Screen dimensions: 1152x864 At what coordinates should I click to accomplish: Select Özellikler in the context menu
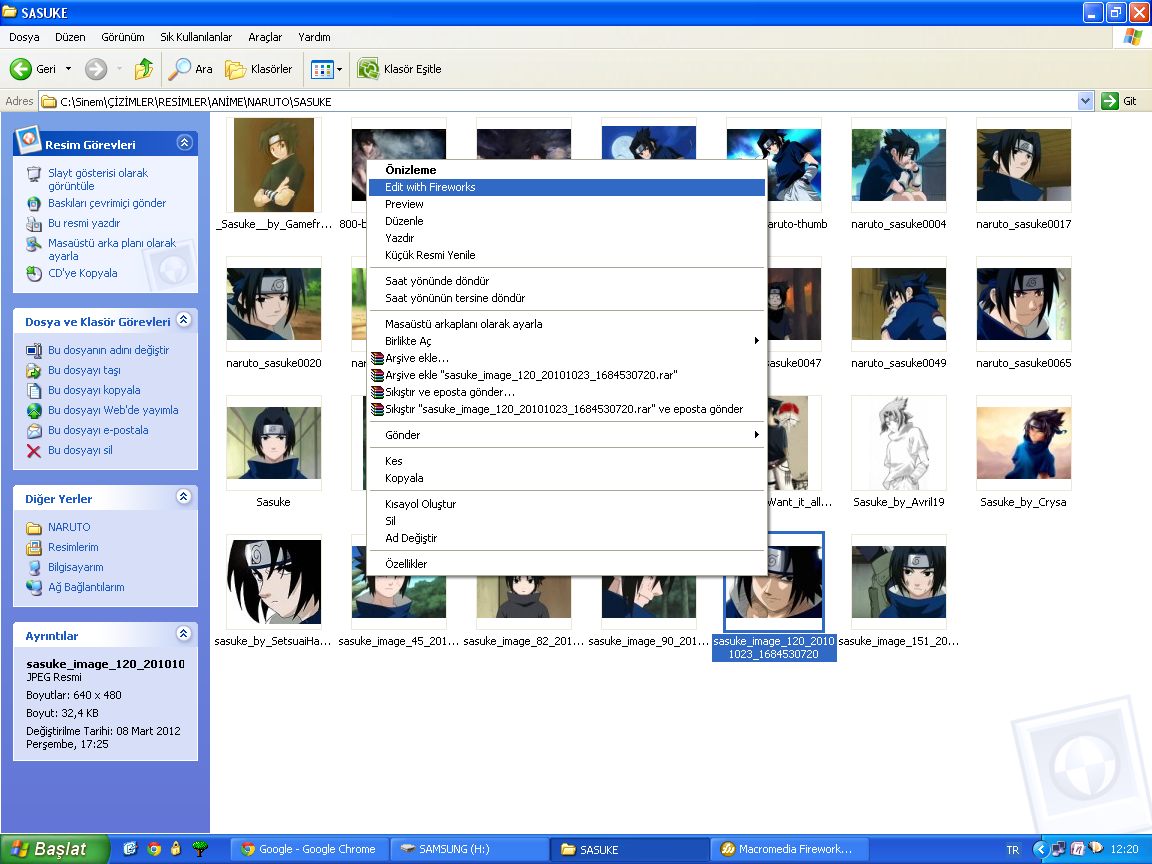coord(566,564)
